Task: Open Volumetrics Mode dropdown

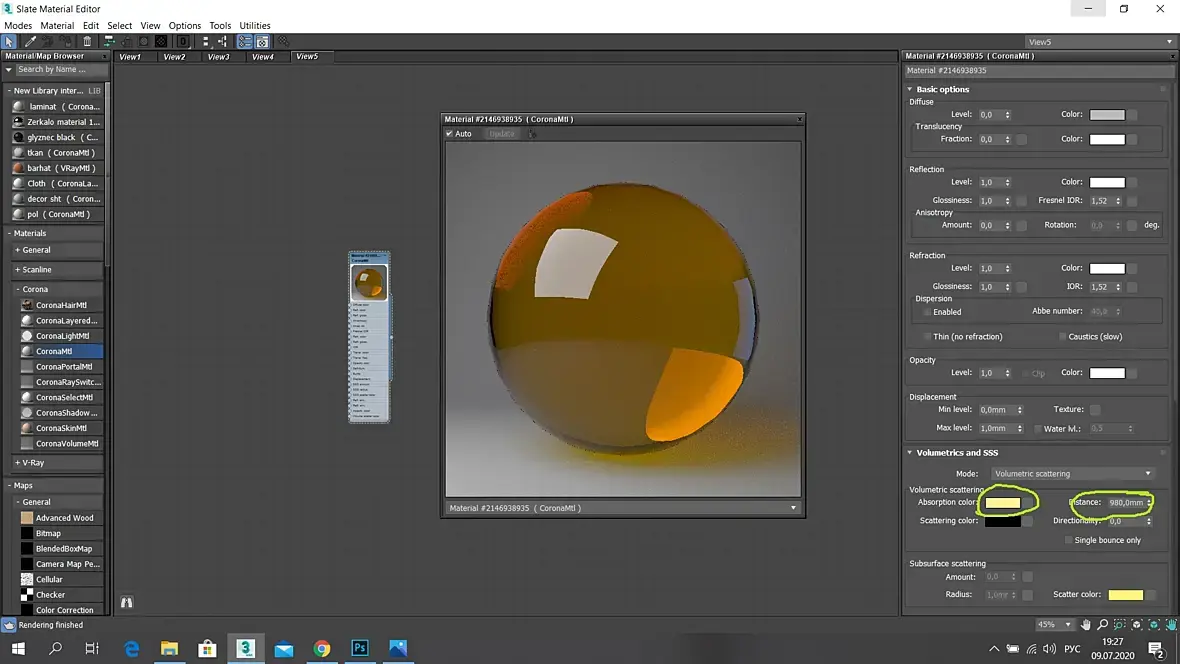Action: (x=1072, y=474)
